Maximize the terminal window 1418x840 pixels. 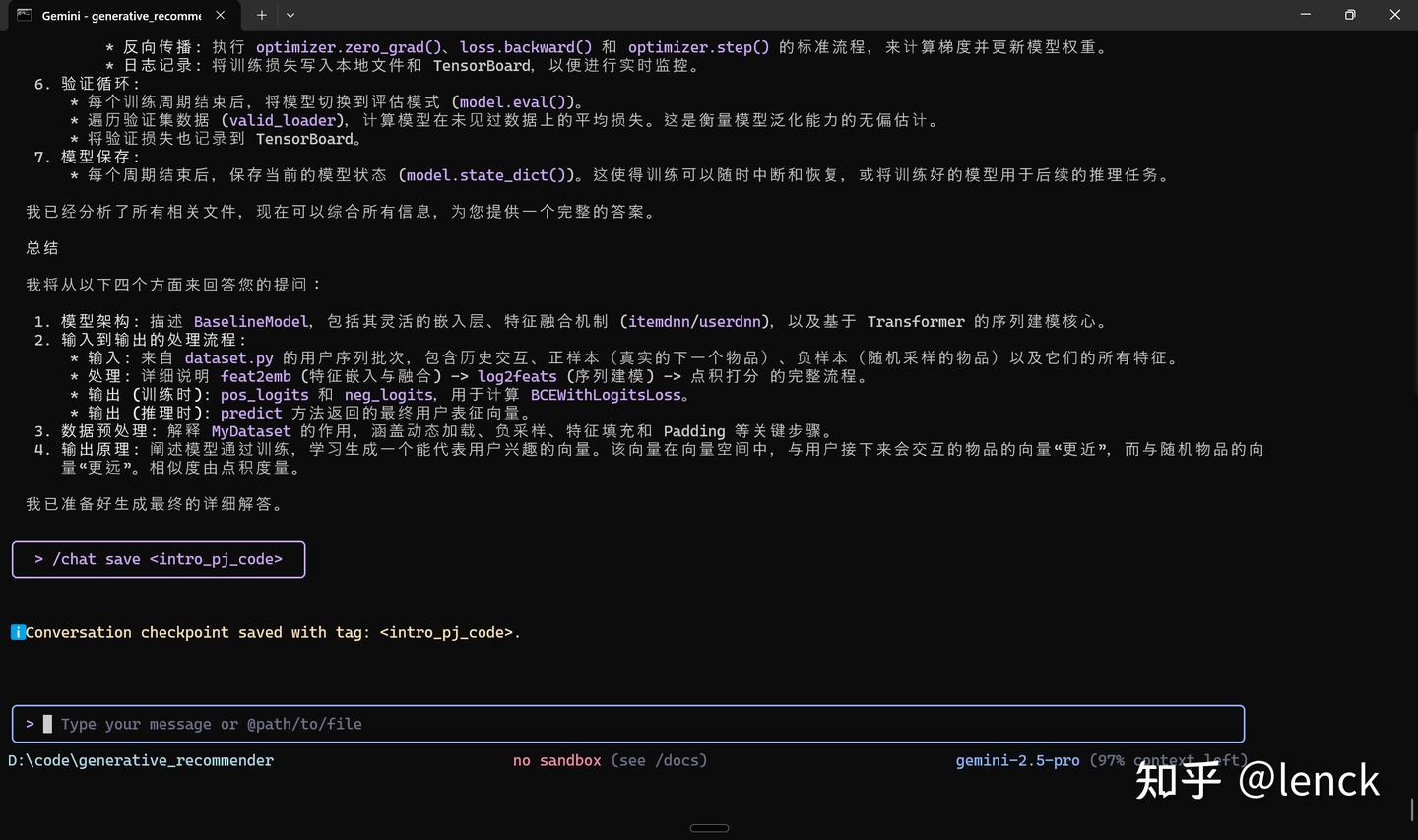click(x=1350, y=15)
